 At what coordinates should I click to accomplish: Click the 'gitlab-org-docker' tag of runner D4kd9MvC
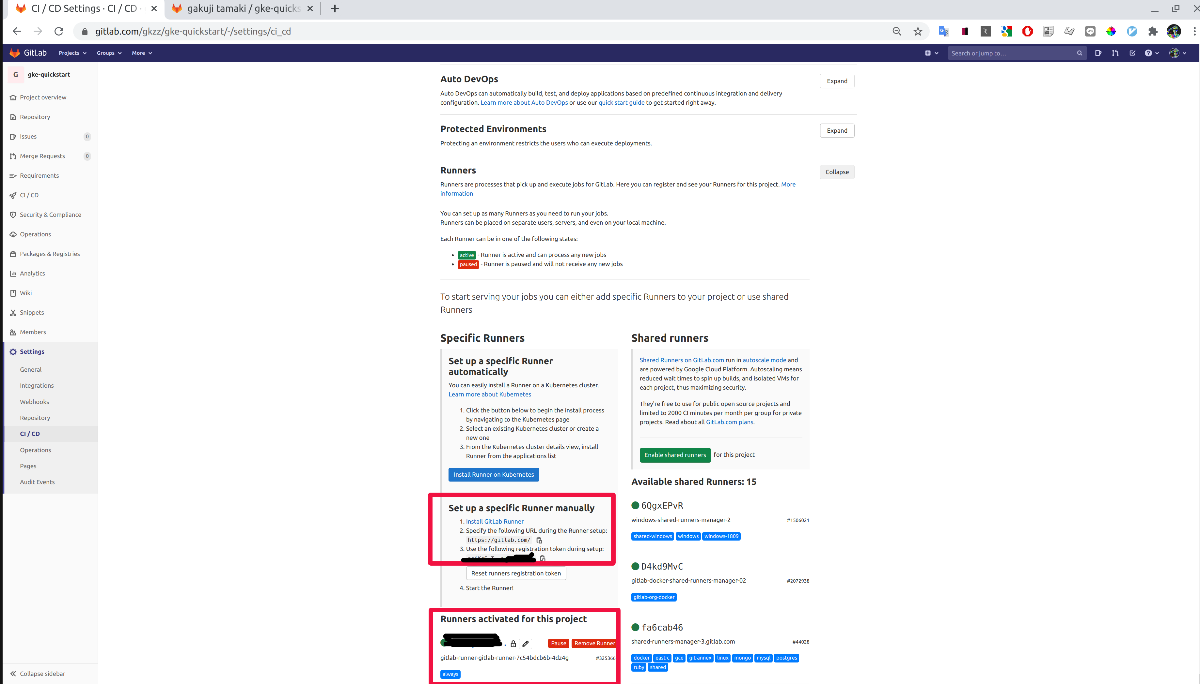pos(655,597)
